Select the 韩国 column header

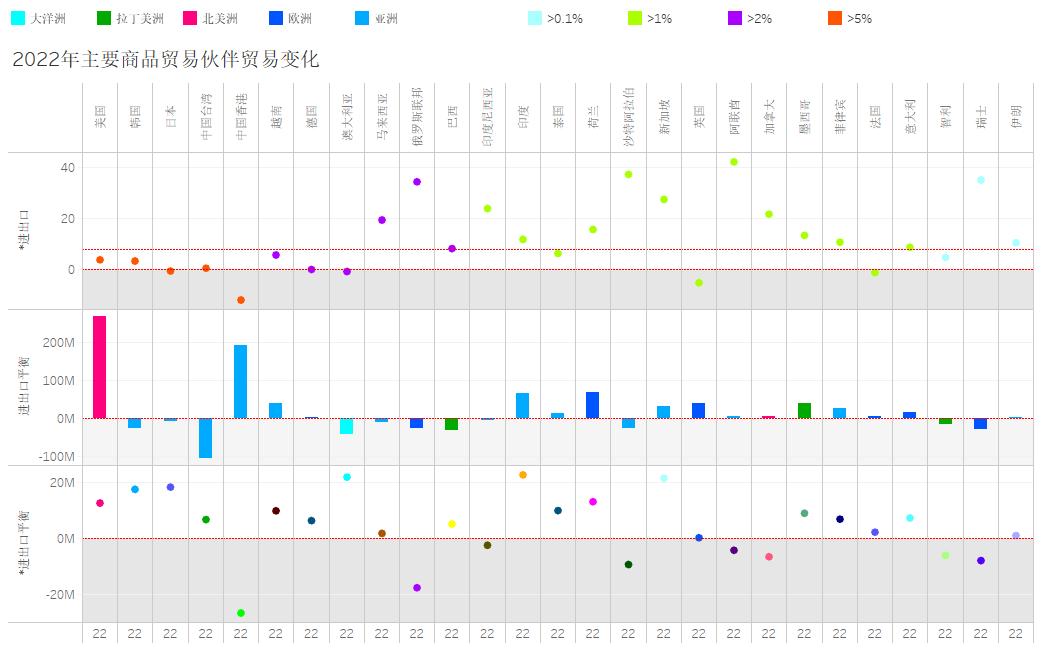pos(135,117)
